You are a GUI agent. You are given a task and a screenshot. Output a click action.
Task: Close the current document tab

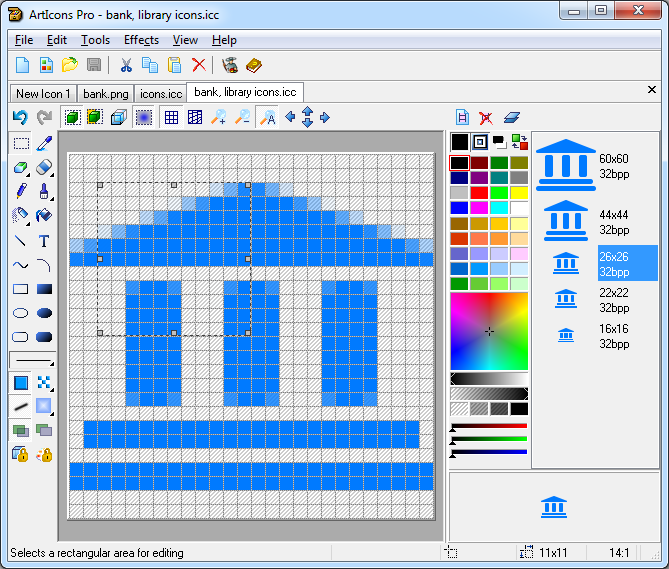tap(652, 90)
